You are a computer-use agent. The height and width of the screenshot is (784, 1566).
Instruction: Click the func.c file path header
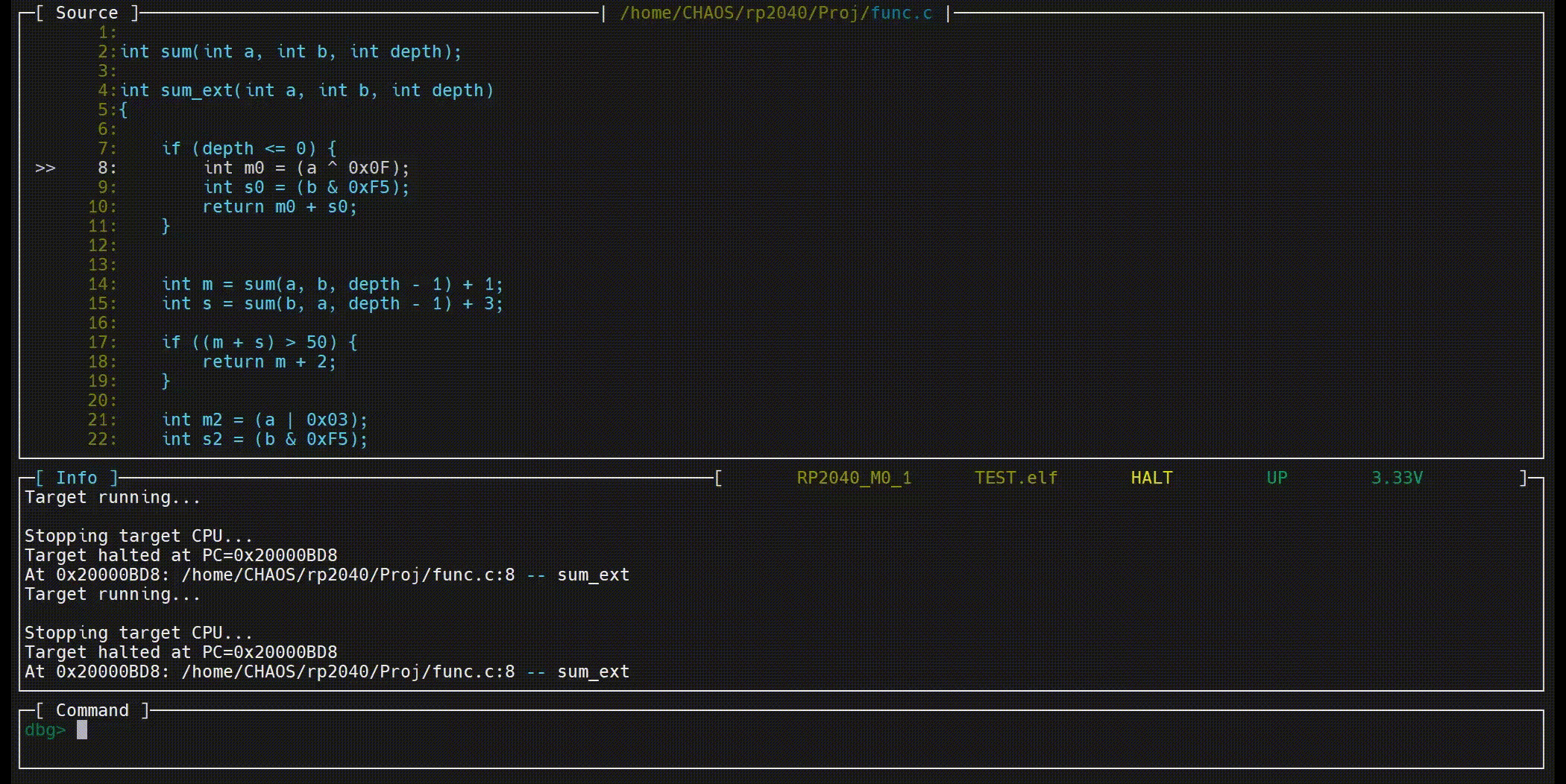coord(776,13)
